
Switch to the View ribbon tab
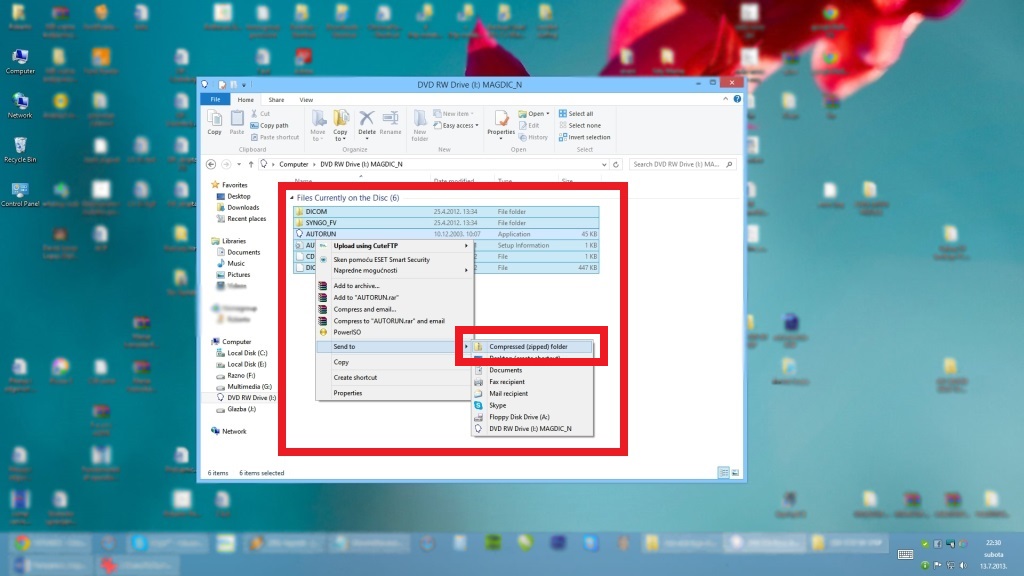click(x=306, y=100)
